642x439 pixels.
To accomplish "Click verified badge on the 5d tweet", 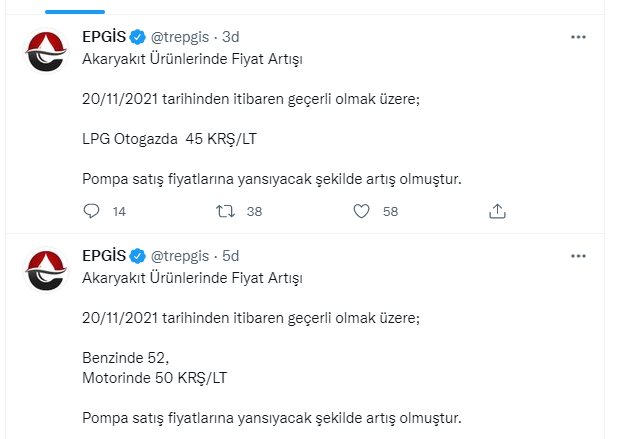I will click(x=138, y=256).
